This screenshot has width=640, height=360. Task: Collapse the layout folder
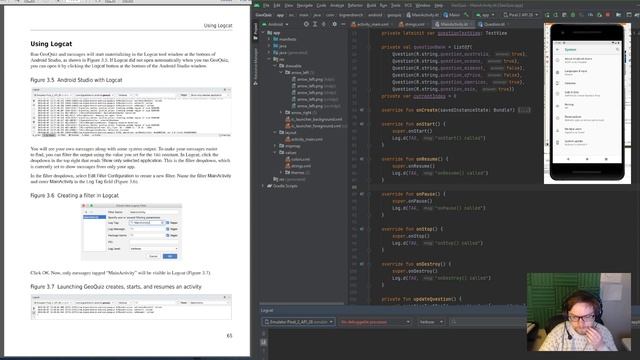(x=276, y=132)
